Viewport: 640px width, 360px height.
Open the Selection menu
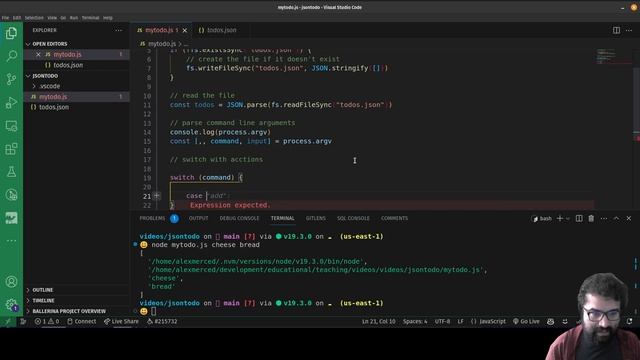point(34,18)
